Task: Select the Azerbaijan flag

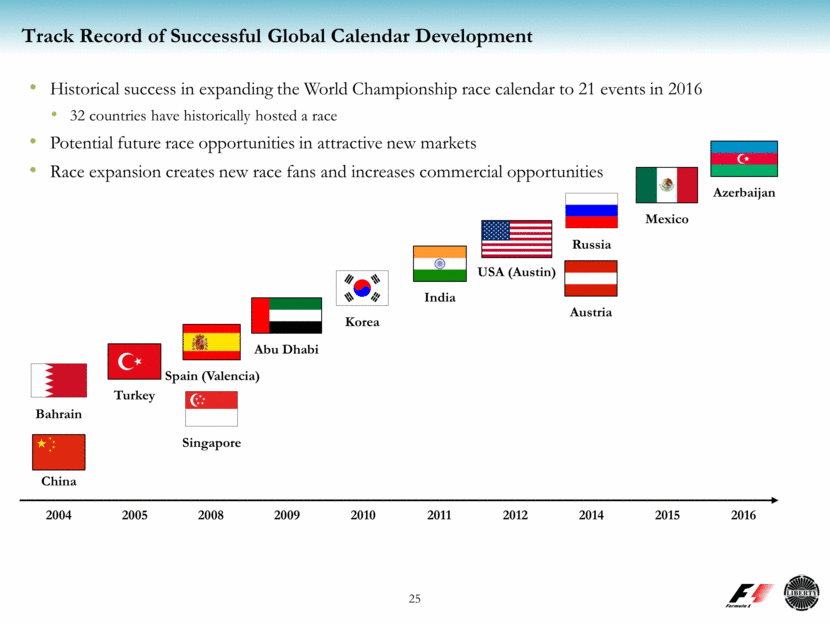Action: pos(742,158)
